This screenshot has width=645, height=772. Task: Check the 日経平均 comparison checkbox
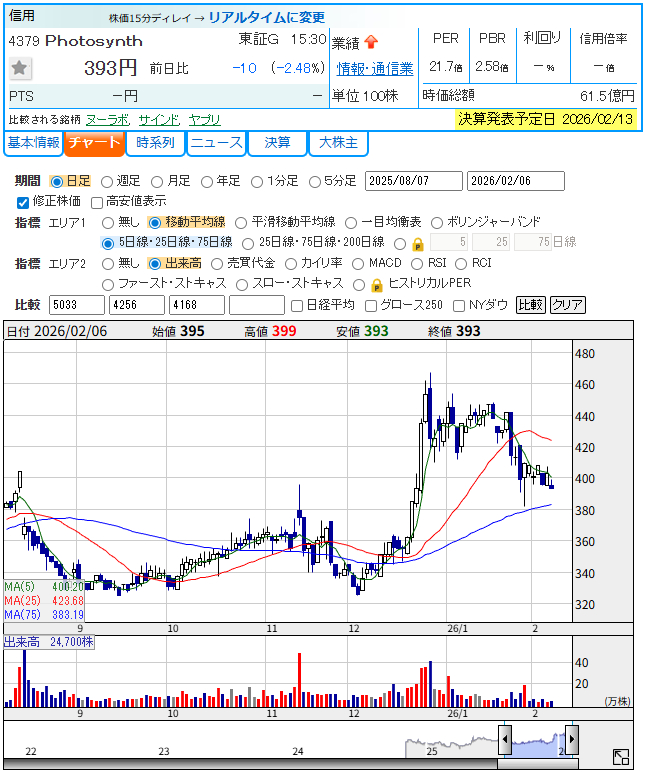point(296,305)
